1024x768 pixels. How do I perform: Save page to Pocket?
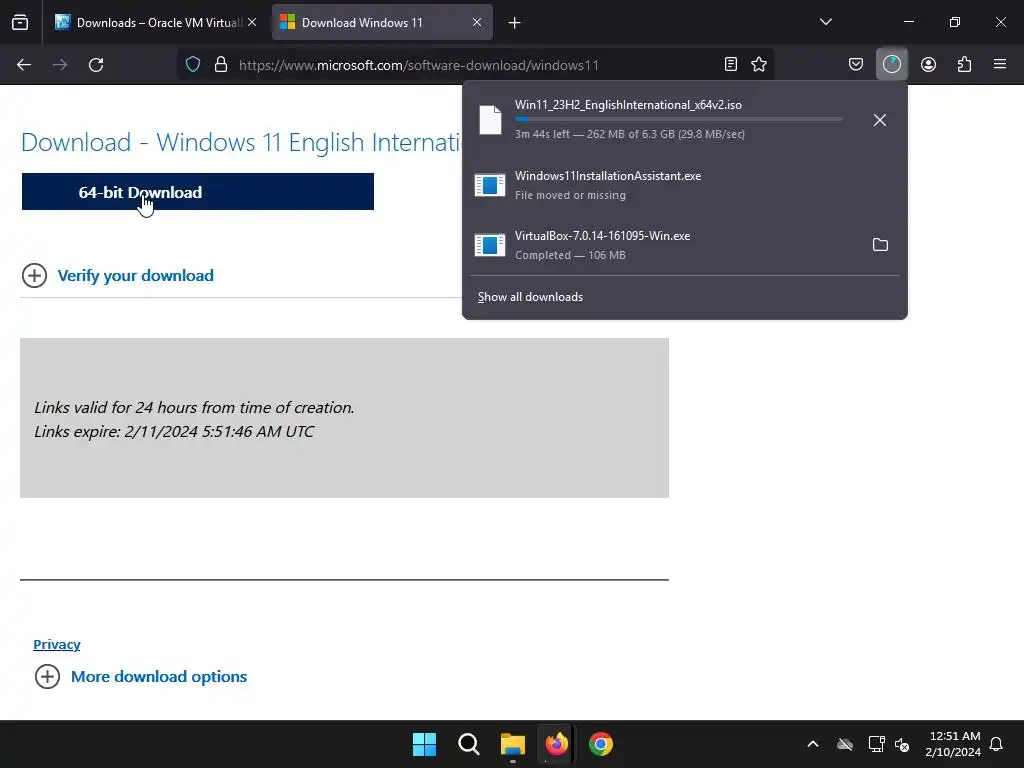pyautogui.click(x=856, y=65)
